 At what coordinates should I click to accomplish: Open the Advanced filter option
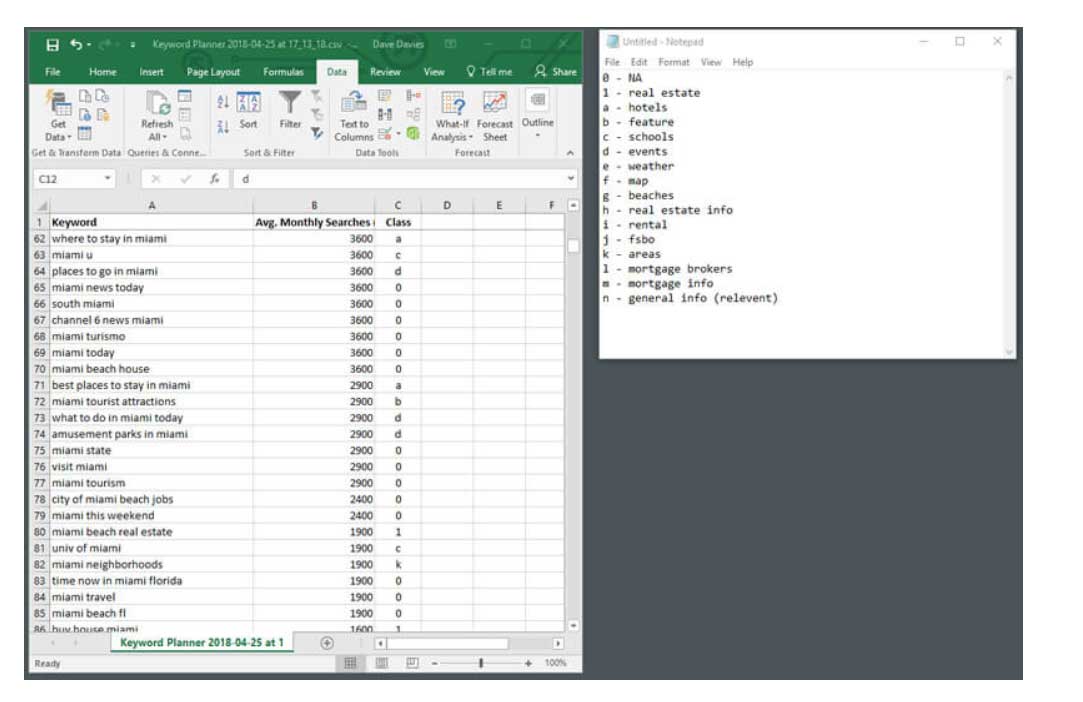[x=316, y=133]
